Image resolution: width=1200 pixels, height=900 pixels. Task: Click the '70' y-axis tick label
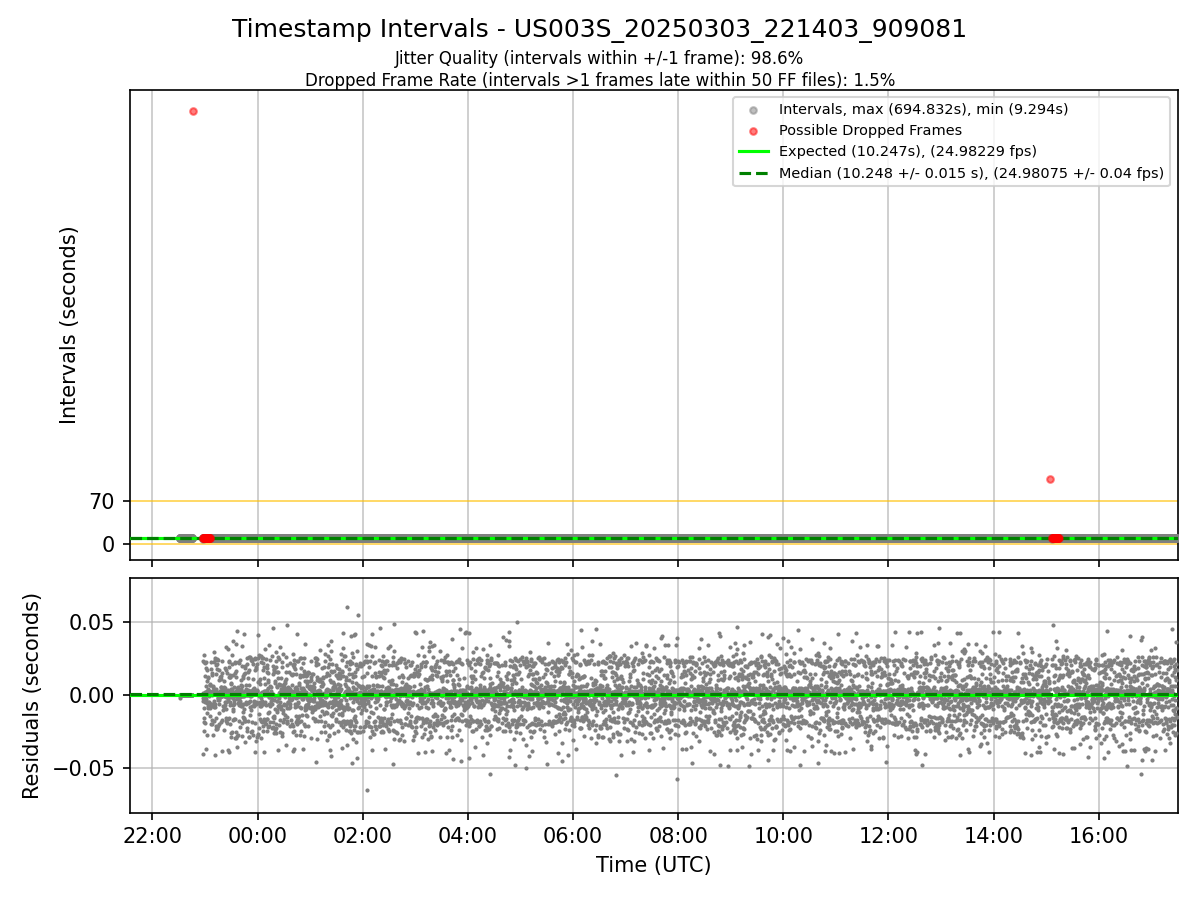[x=103, y=501]
